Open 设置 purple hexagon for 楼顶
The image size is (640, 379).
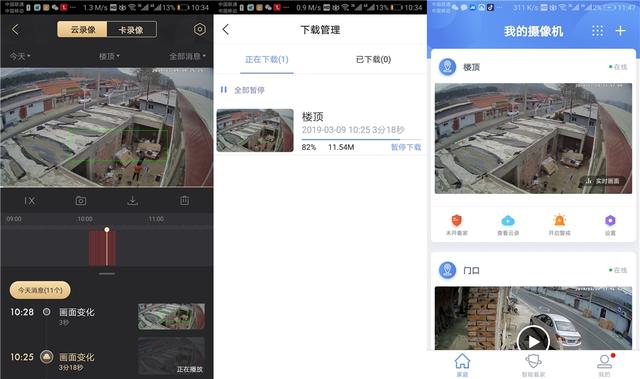pyautogui.click(x=610, y=221)
